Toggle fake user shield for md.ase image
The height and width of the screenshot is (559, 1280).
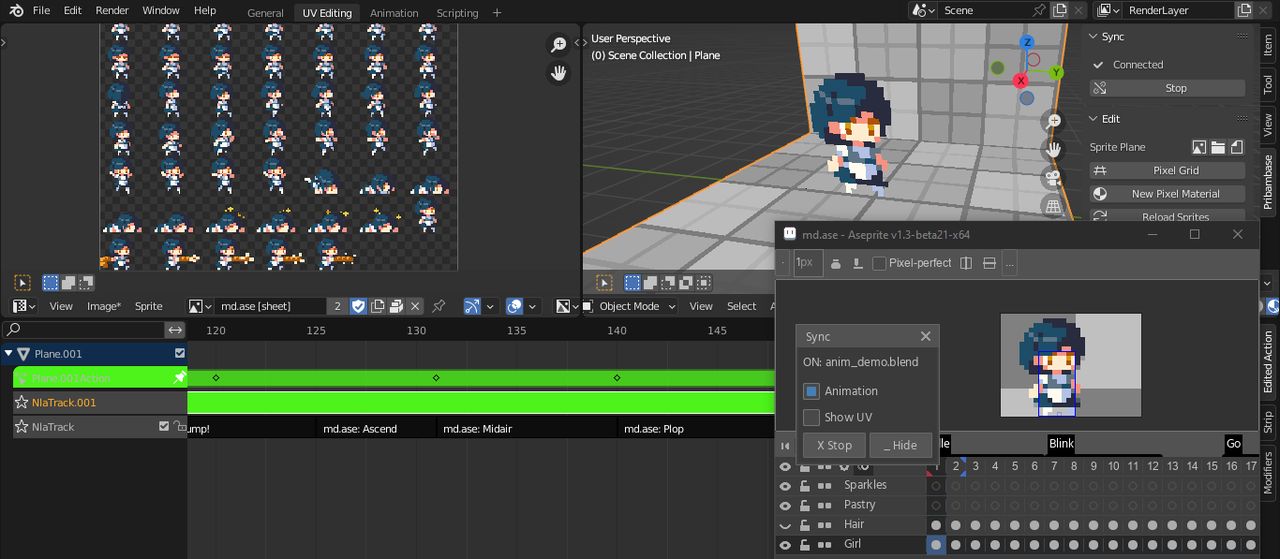click(358, 306)
